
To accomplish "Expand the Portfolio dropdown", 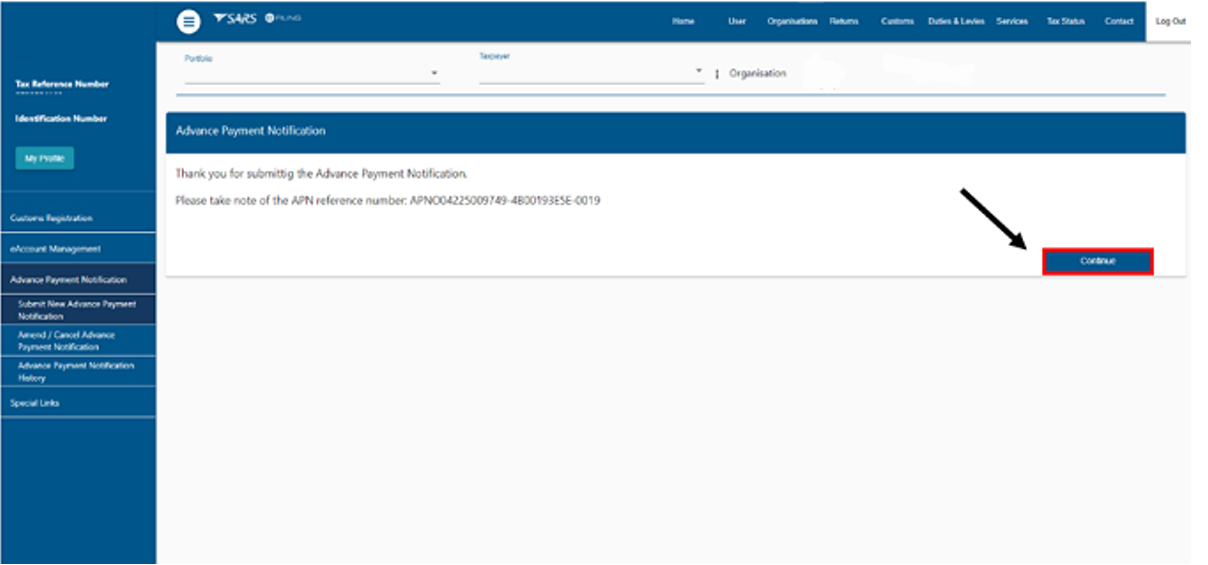I will tap(434, 74).
